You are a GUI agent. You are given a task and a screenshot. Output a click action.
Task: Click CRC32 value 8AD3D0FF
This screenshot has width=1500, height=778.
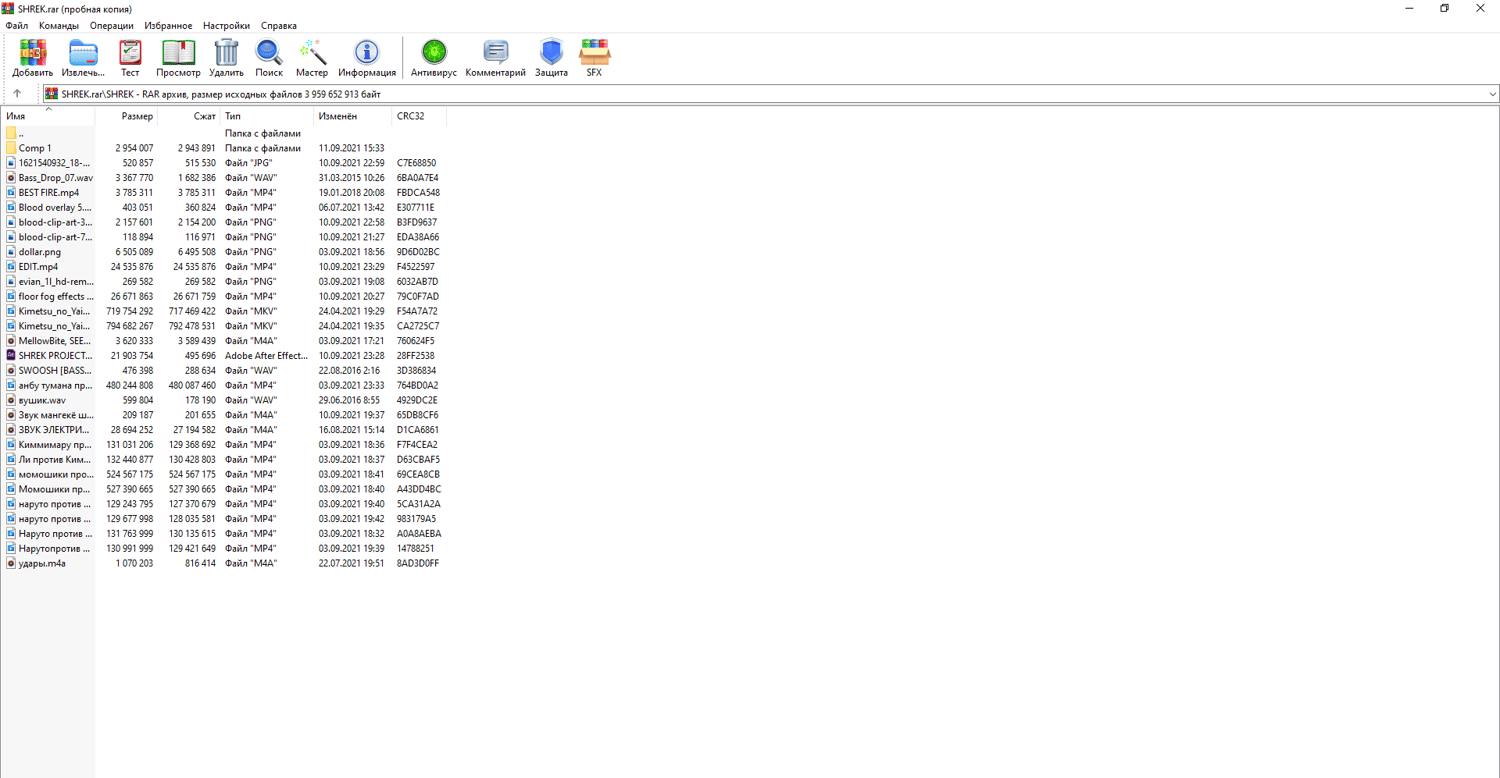pyautogui.click(x=417, y=563)
